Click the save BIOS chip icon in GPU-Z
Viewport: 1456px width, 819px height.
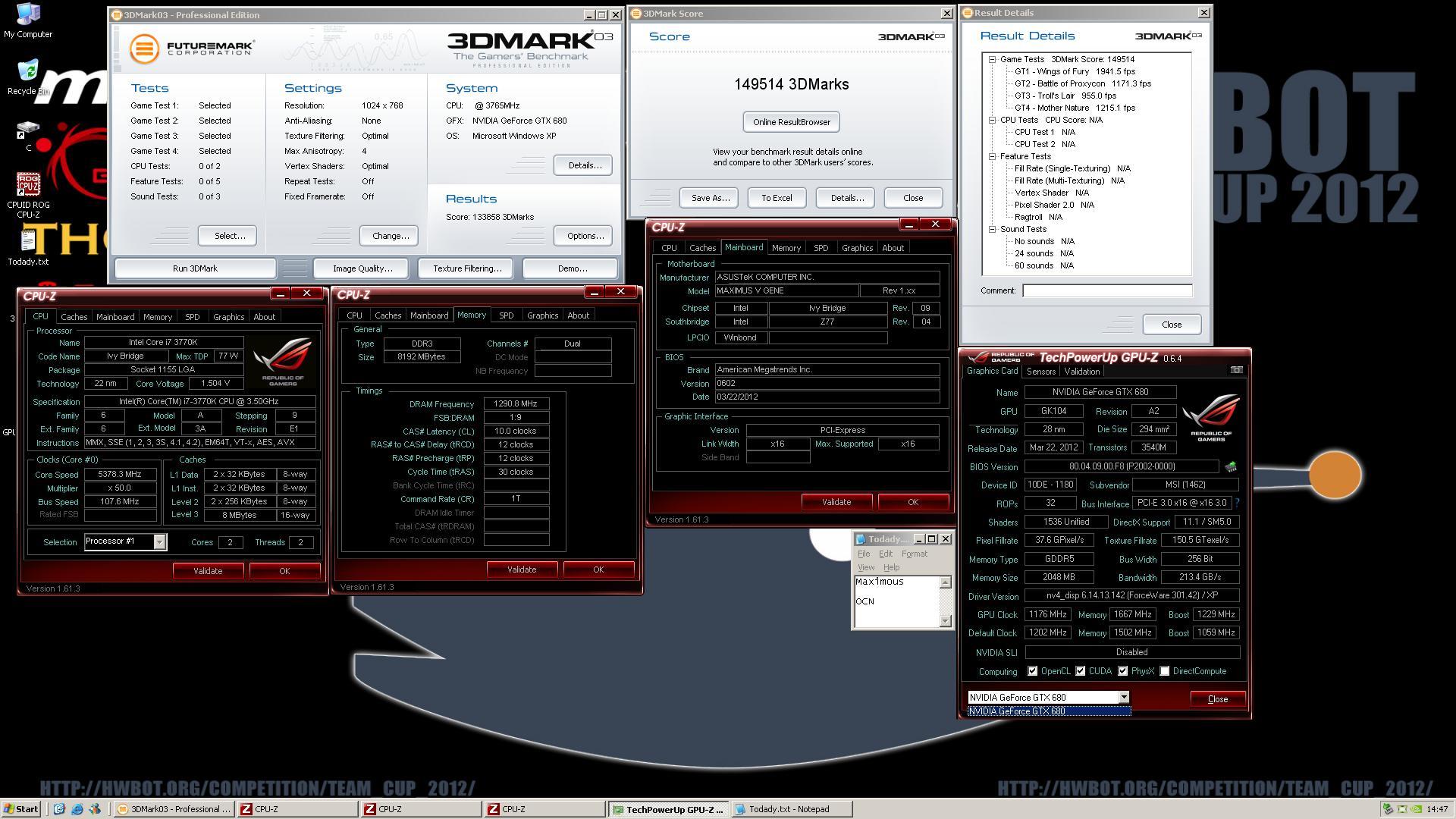click(x=1230, y=466)
